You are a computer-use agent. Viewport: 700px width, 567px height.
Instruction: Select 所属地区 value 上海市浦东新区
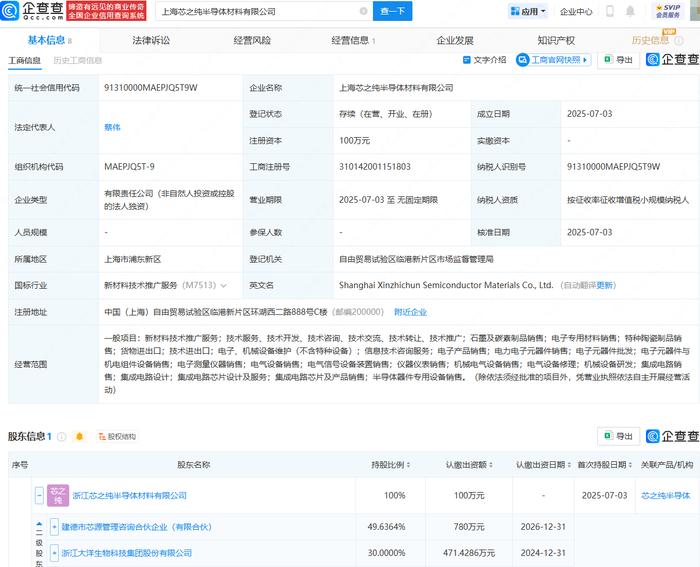(x=133, y=259)
